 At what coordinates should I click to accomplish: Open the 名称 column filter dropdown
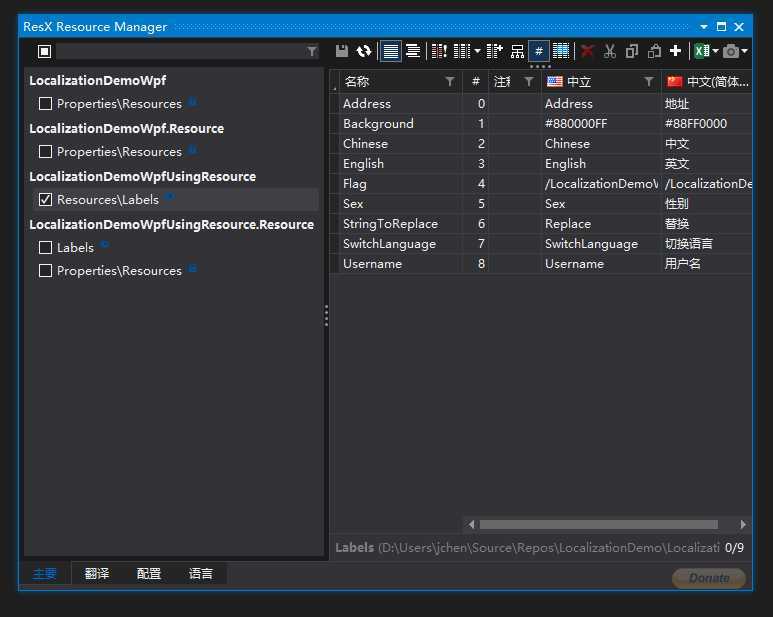pyautogui.click(x=450, y=82)
